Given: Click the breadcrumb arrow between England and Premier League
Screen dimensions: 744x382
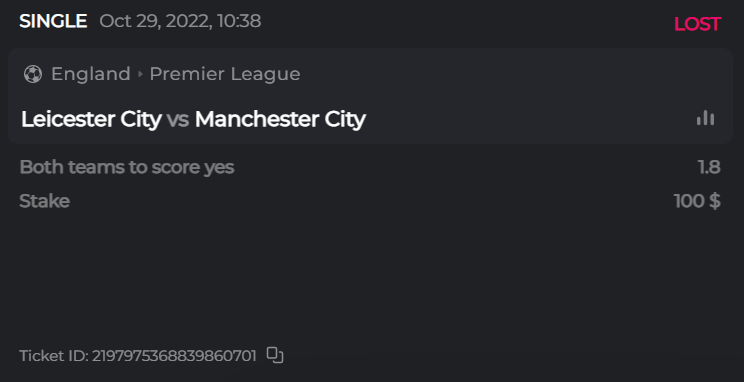Looking at the screenshot, I should click(140, 74).
